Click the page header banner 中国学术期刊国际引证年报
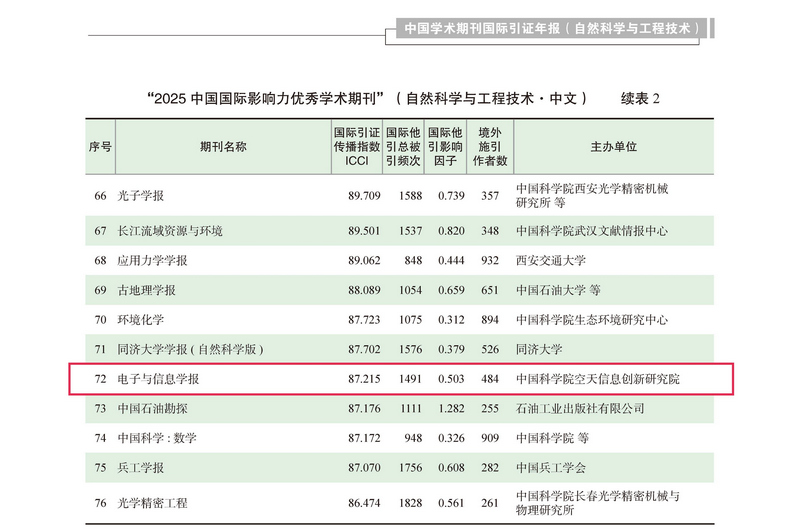This screenshot has width=800, height=531. [x=552, y=28]
